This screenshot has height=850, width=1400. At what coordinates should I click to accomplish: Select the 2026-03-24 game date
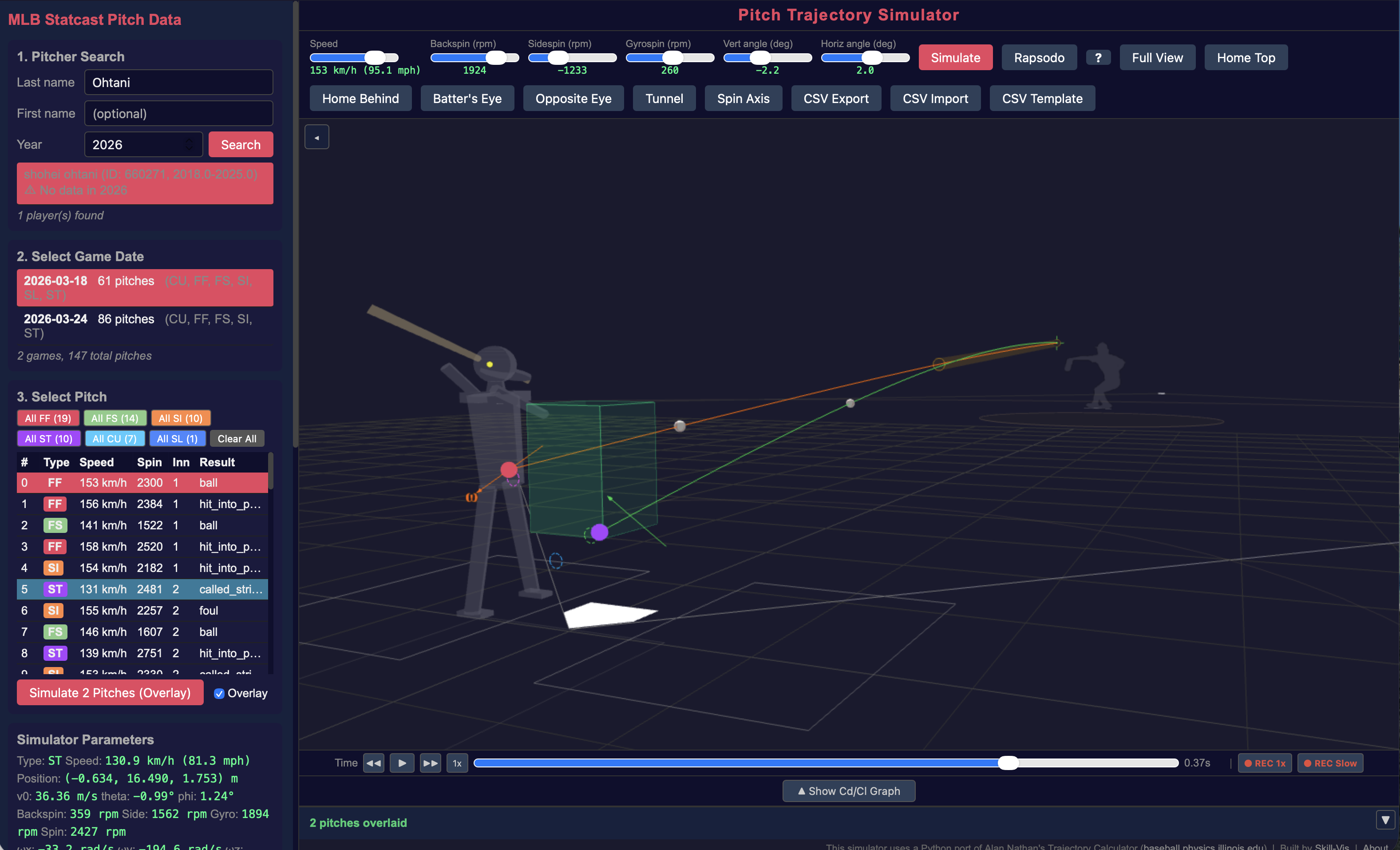point(145,326)
